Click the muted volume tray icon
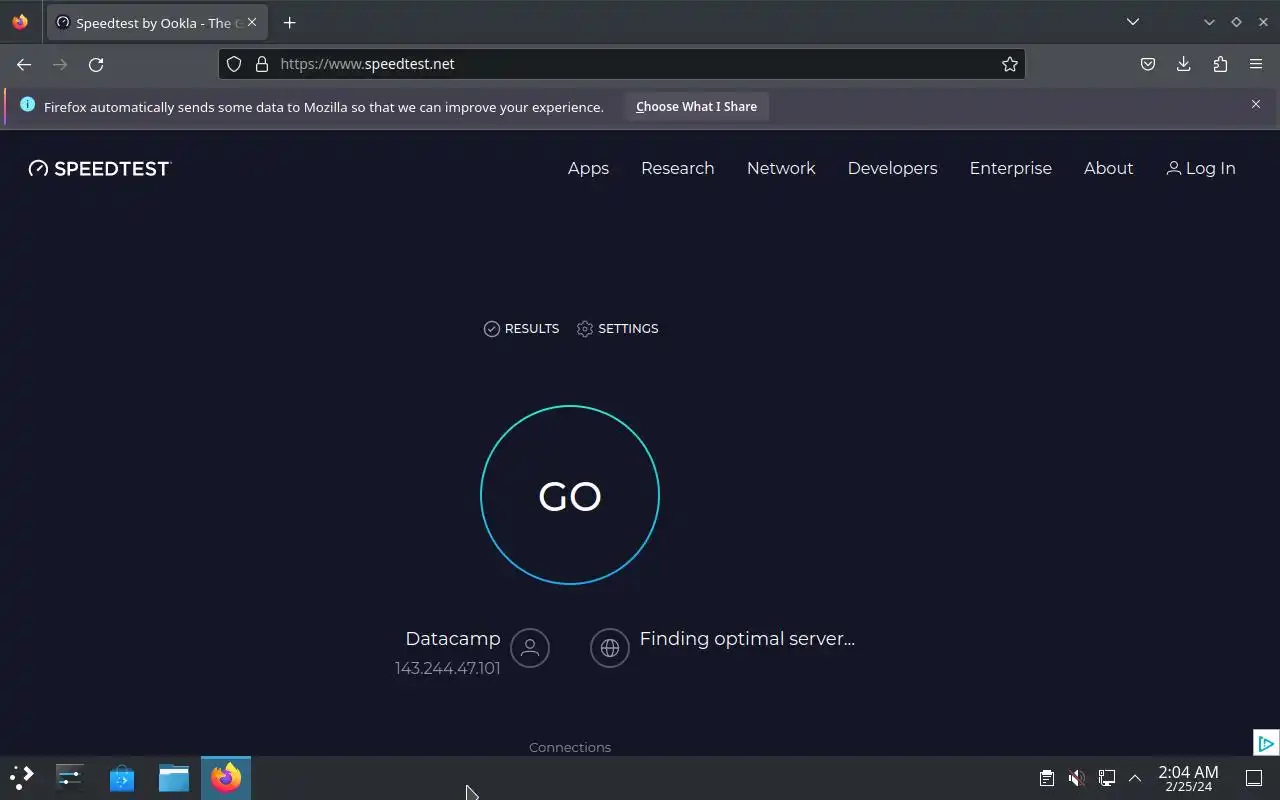The width and height of the screenshot is (1280, 800). pyautogui.click(x=1076, y=778)
